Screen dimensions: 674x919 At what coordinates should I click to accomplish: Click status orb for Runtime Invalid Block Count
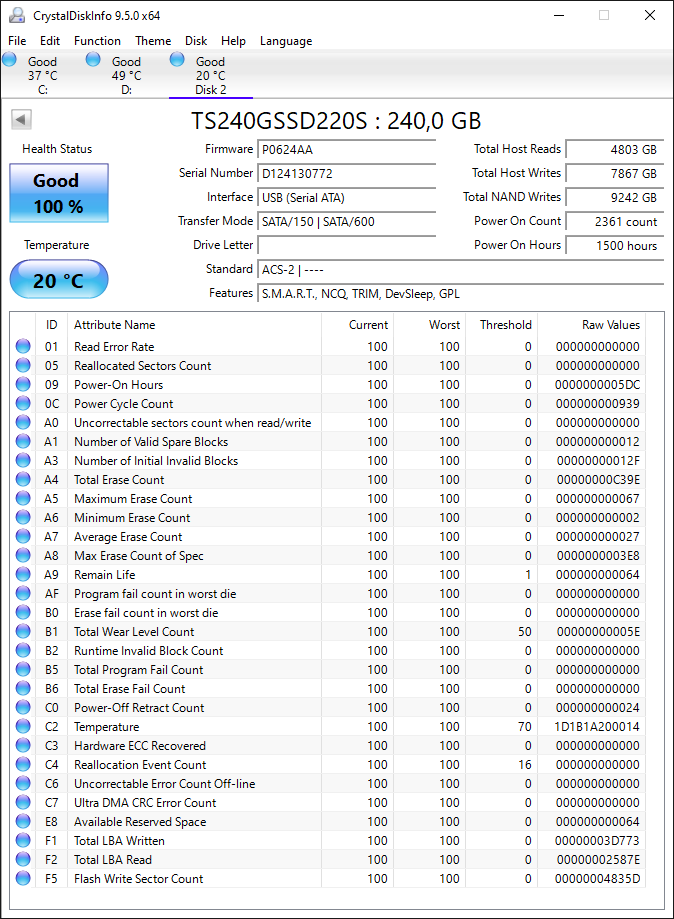coord(23,650)
